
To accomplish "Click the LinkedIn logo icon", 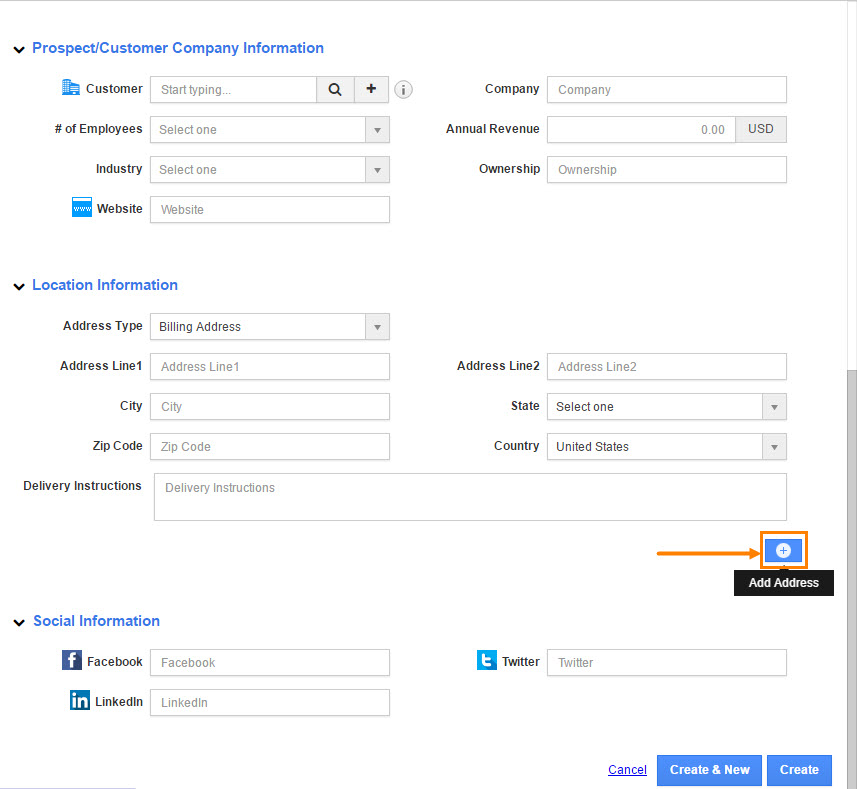I will click(80, 701).
